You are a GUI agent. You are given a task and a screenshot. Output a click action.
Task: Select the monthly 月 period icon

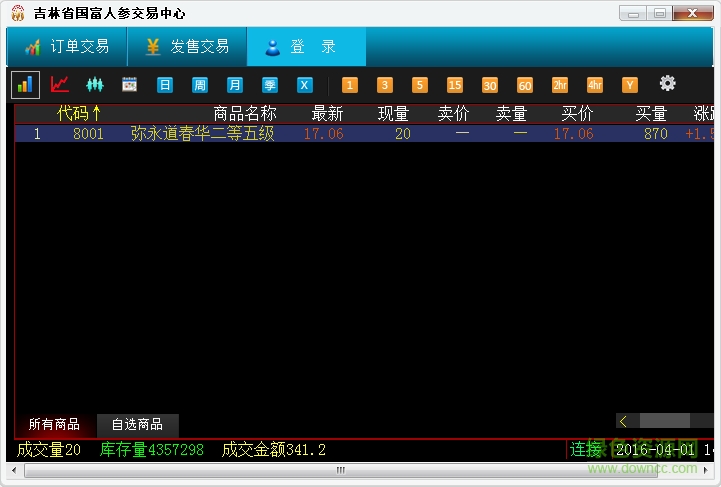[235, 85]
